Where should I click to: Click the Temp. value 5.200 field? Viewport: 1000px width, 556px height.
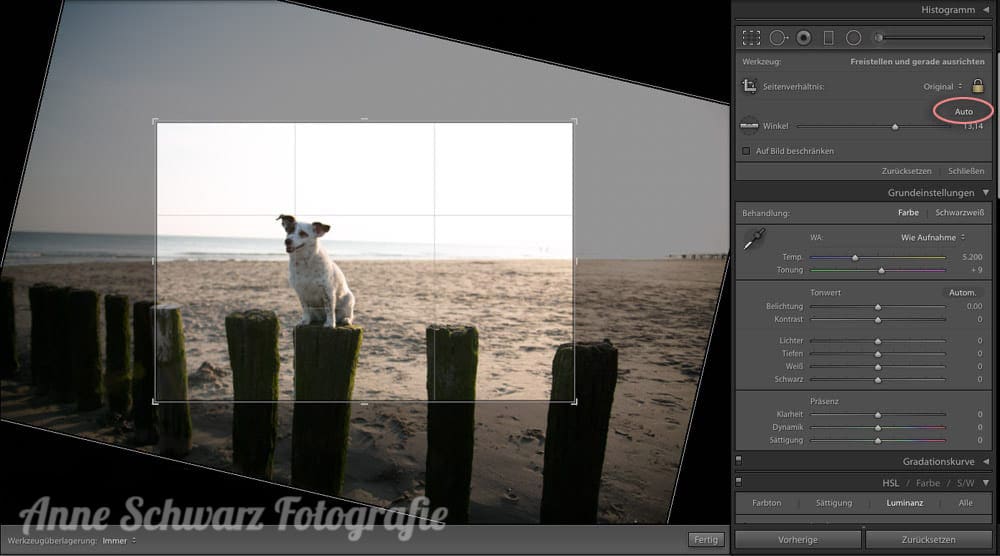(x=972, y=257)
